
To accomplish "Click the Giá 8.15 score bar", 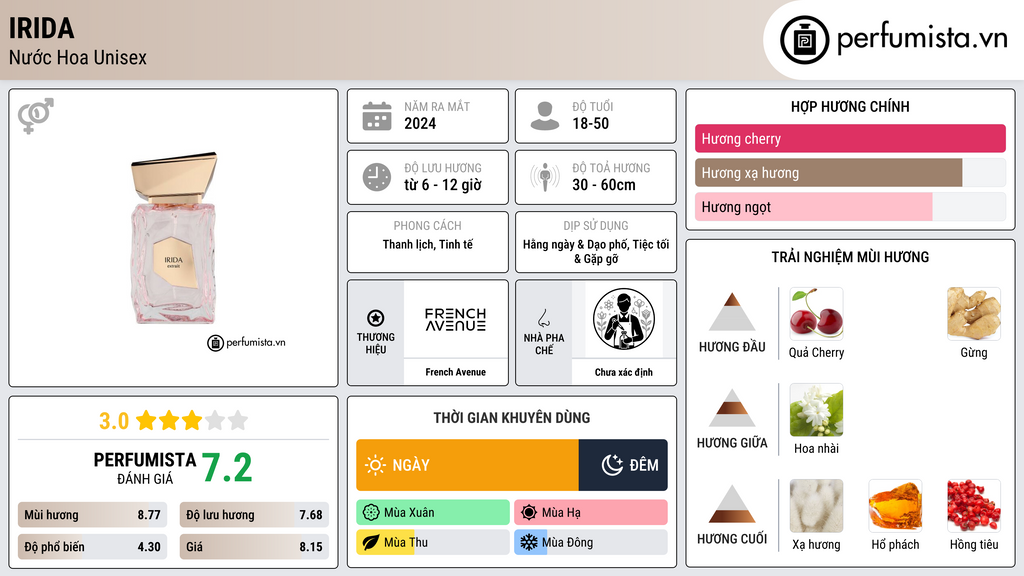I will point(254,547).
